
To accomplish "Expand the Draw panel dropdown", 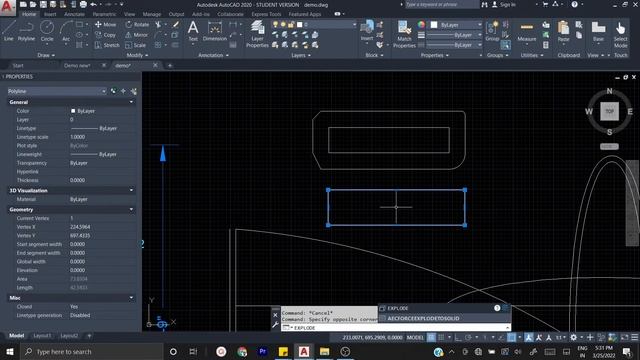I will [x=46, y=55].
